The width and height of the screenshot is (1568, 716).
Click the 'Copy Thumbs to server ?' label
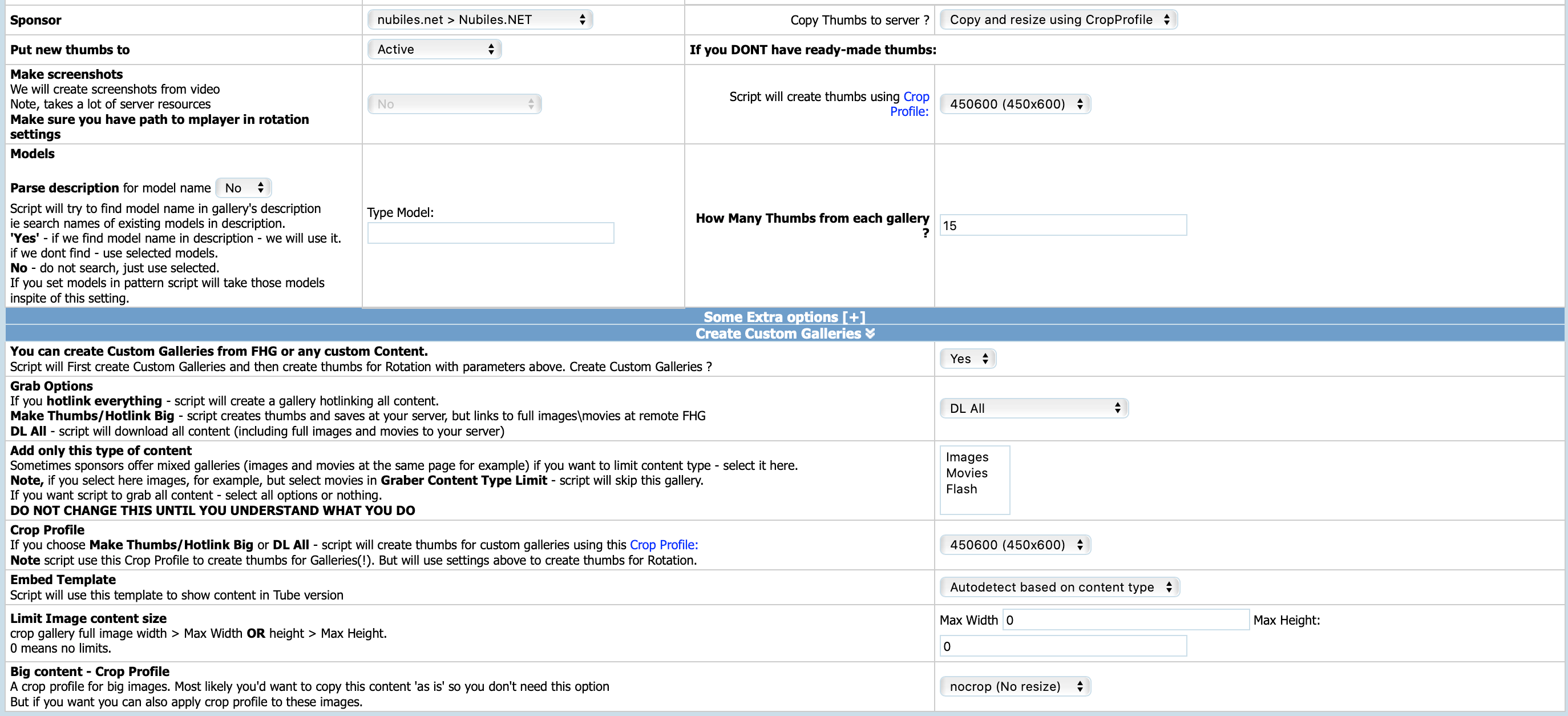(x=859, y=20)
